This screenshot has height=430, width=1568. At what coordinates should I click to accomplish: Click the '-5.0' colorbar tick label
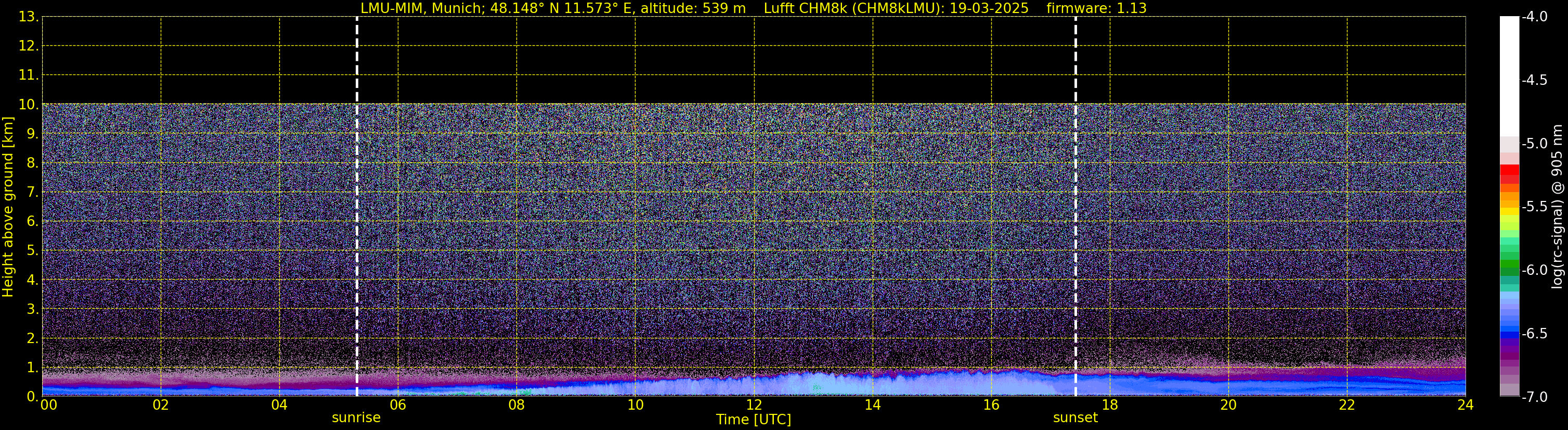pos(1535,144)
